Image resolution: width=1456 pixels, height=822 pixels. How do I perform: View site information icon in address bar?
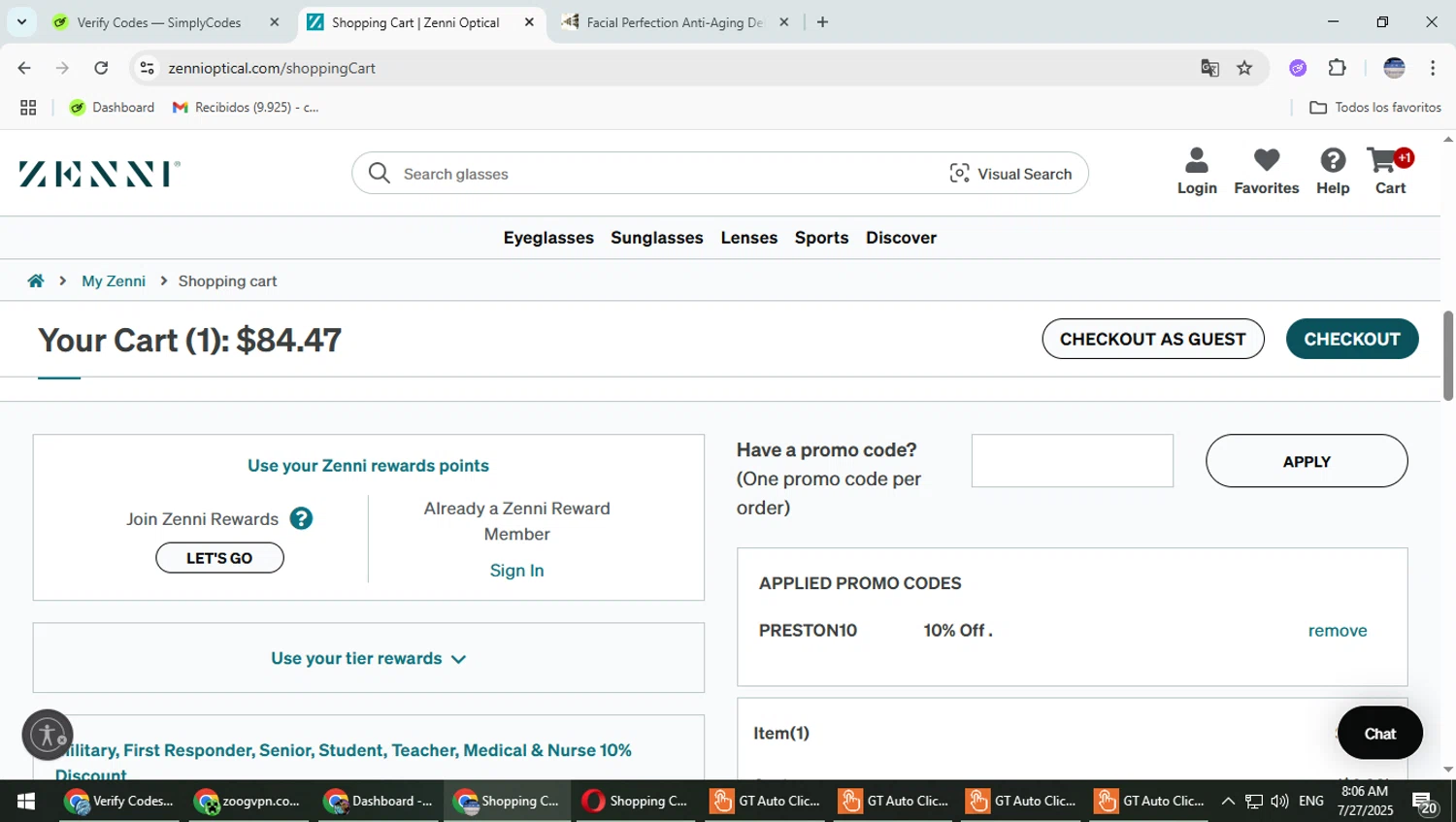point(148,68)
